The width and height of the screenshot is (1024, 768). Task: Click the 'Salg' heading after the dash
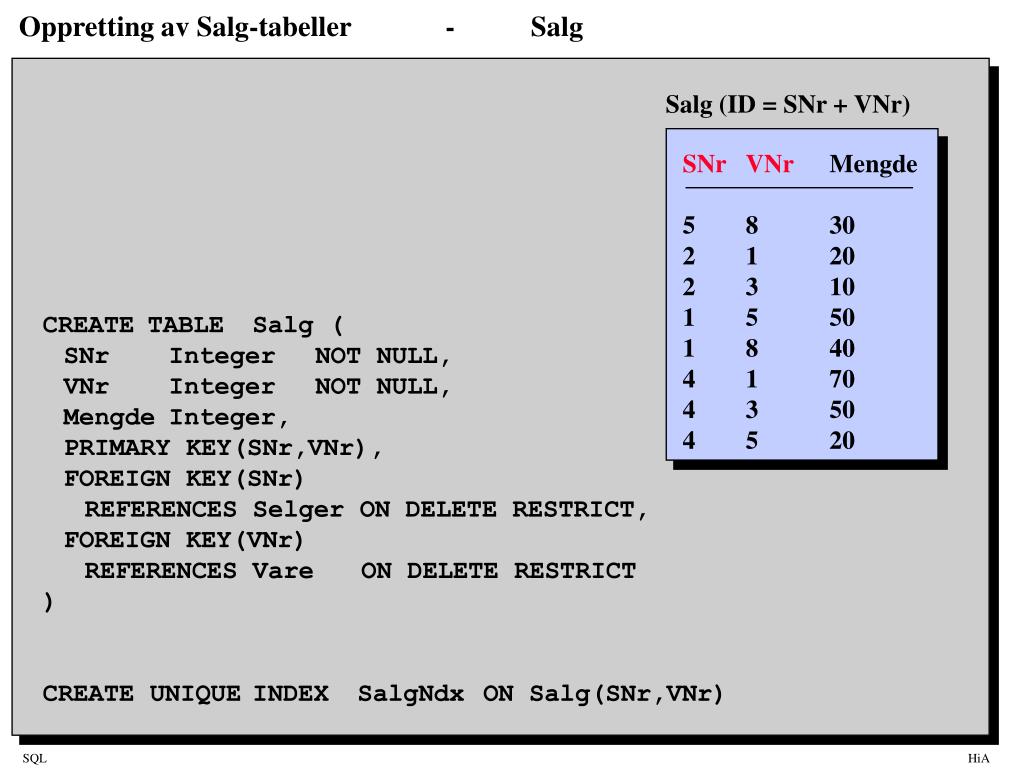pos(556,28)
